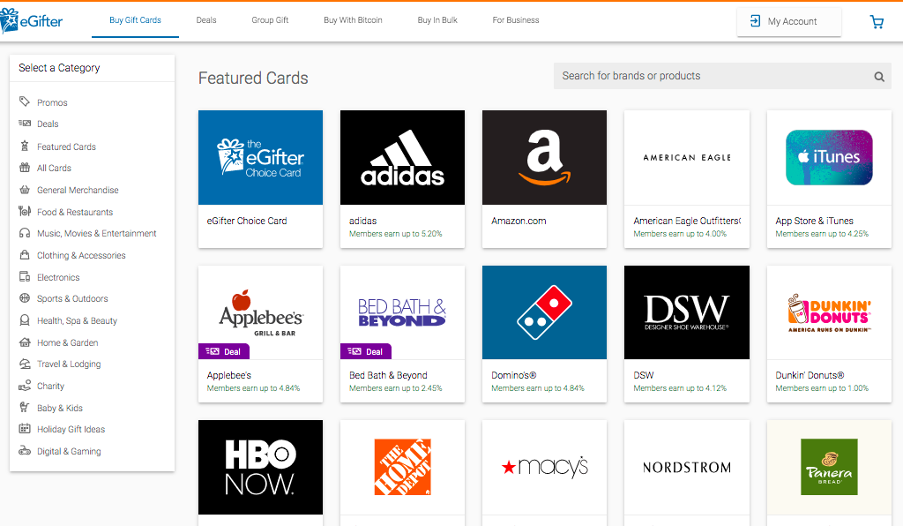Select the Charity category link
The height and width of the screenshot is (526, 904).
point(51,386)
